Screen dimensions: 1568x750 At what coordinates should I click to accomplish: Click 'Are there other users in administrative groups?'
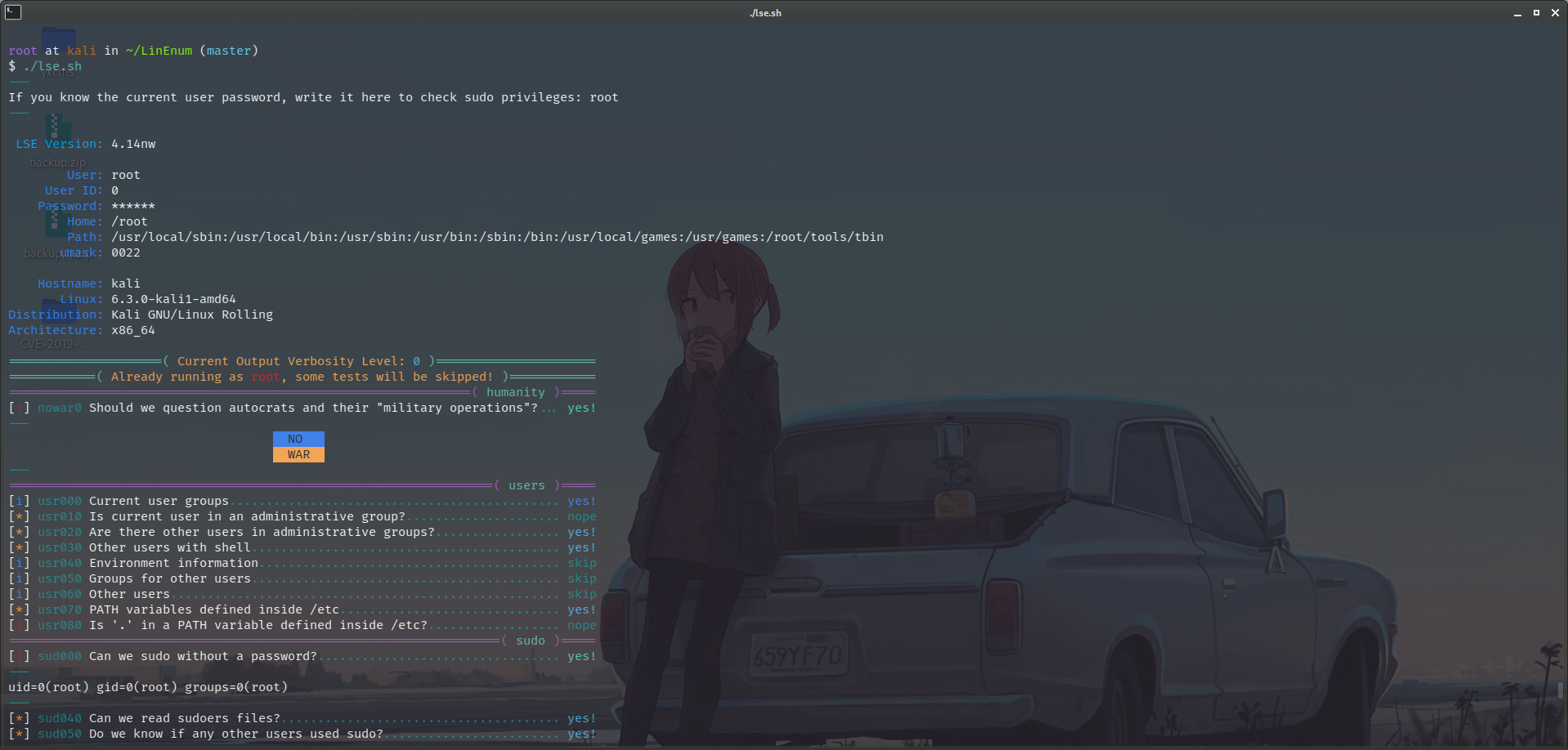point(262,532)
